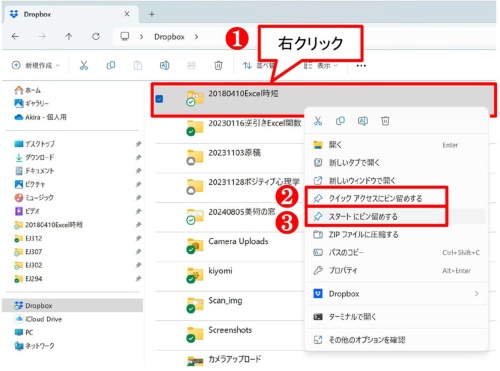Open iCloud Drive in the sidebar
The image size is (500, 371).
click(x=38, y=319)
